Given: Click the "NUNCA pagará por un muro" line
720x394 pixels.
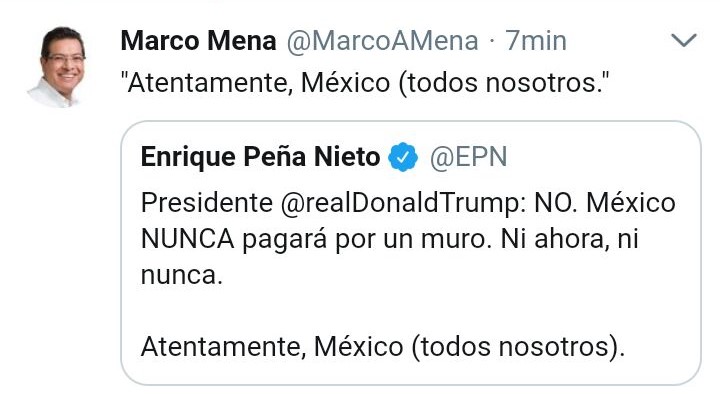Looking at the screenshot, I should pos(316,239).
